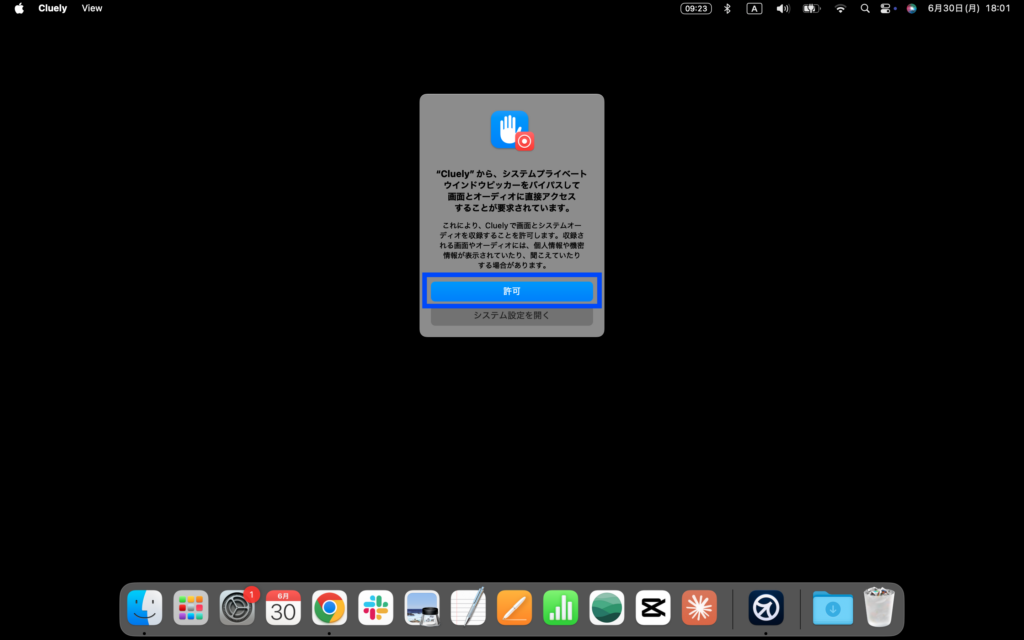Click the システム設定を開く button
Image resolution: width=1024 pixels, height=640 pixels.
click(511, 315)
